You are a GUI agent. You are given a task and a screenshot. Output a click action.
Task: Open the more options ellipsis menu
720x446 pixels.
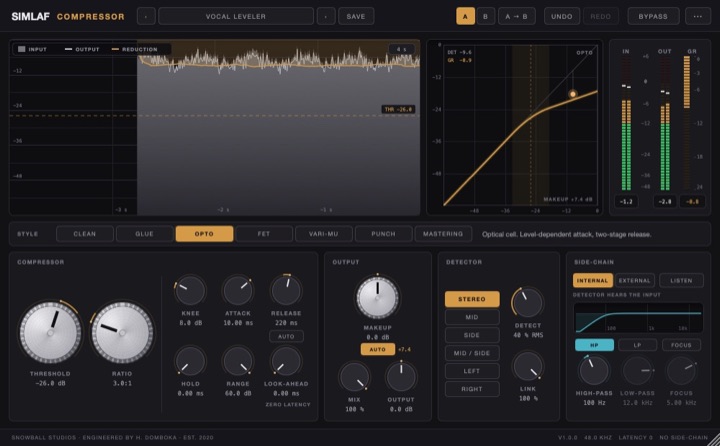[x=698, y=17]
